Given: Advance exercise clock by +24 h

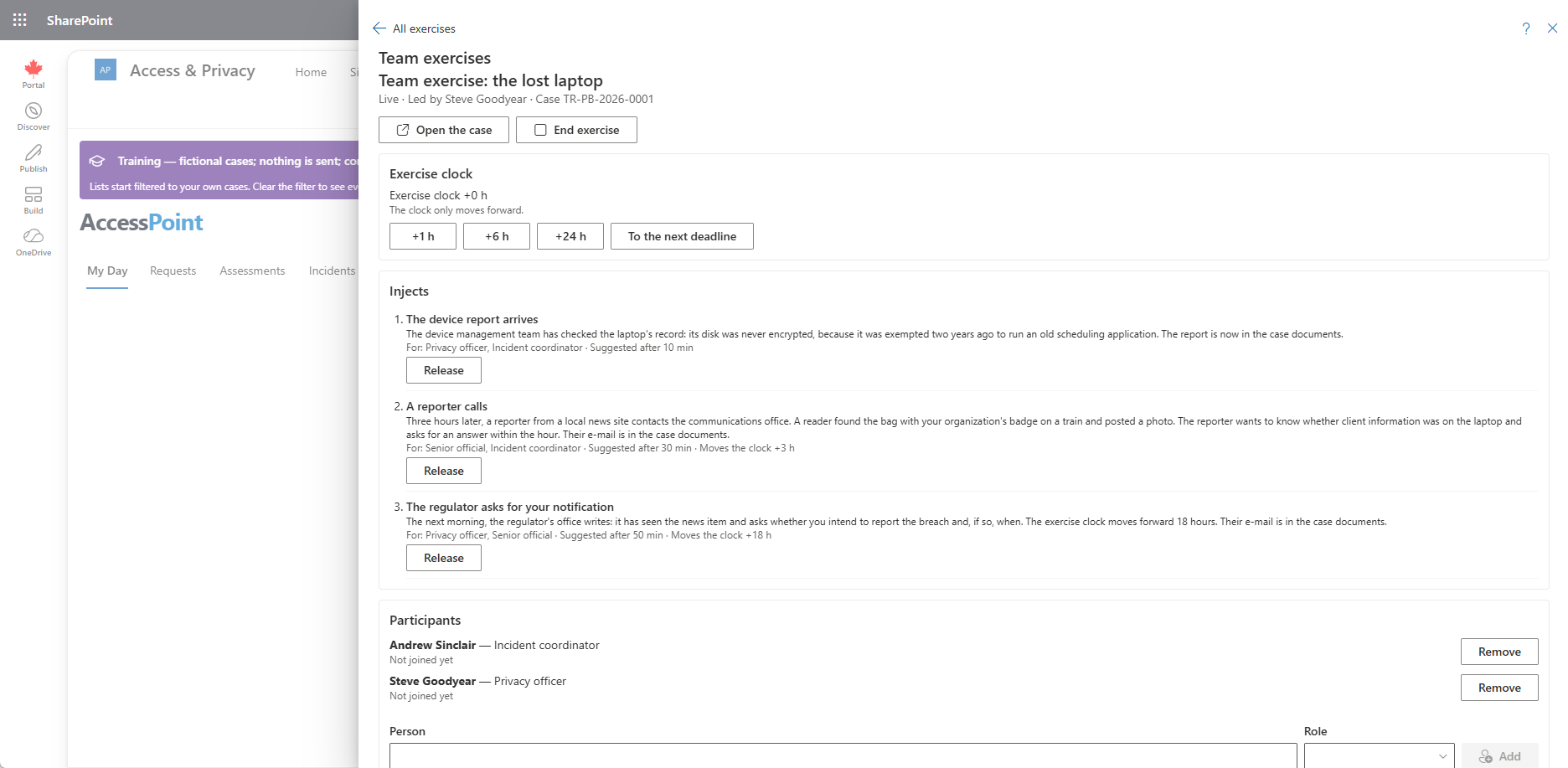Looking at the screenshot, I should pos(570,236).
